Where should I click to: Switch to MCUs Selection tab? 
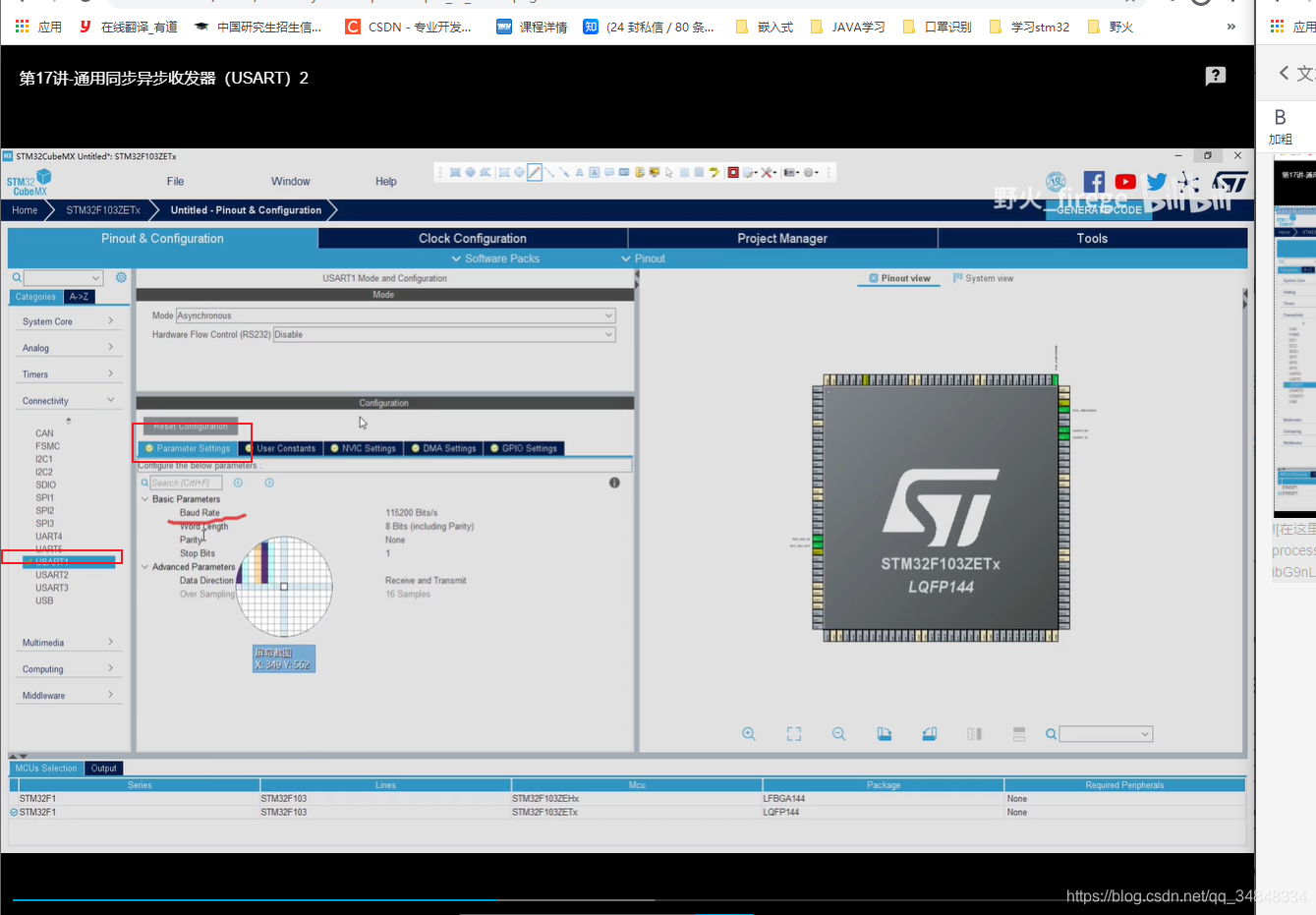tap(46, 769)
